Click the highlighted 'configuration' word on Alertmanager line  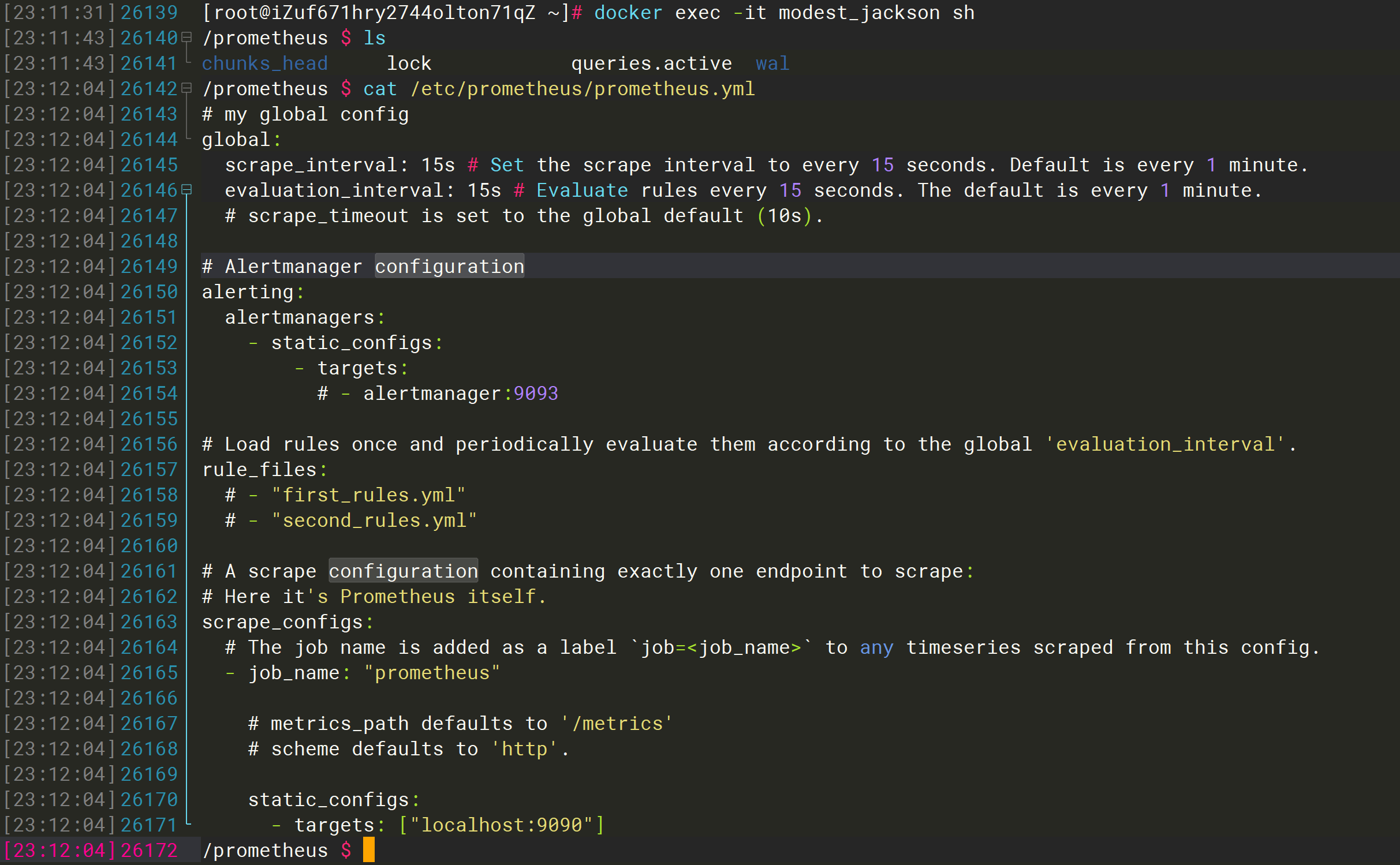pyautogui.click(x=449, y=266)
